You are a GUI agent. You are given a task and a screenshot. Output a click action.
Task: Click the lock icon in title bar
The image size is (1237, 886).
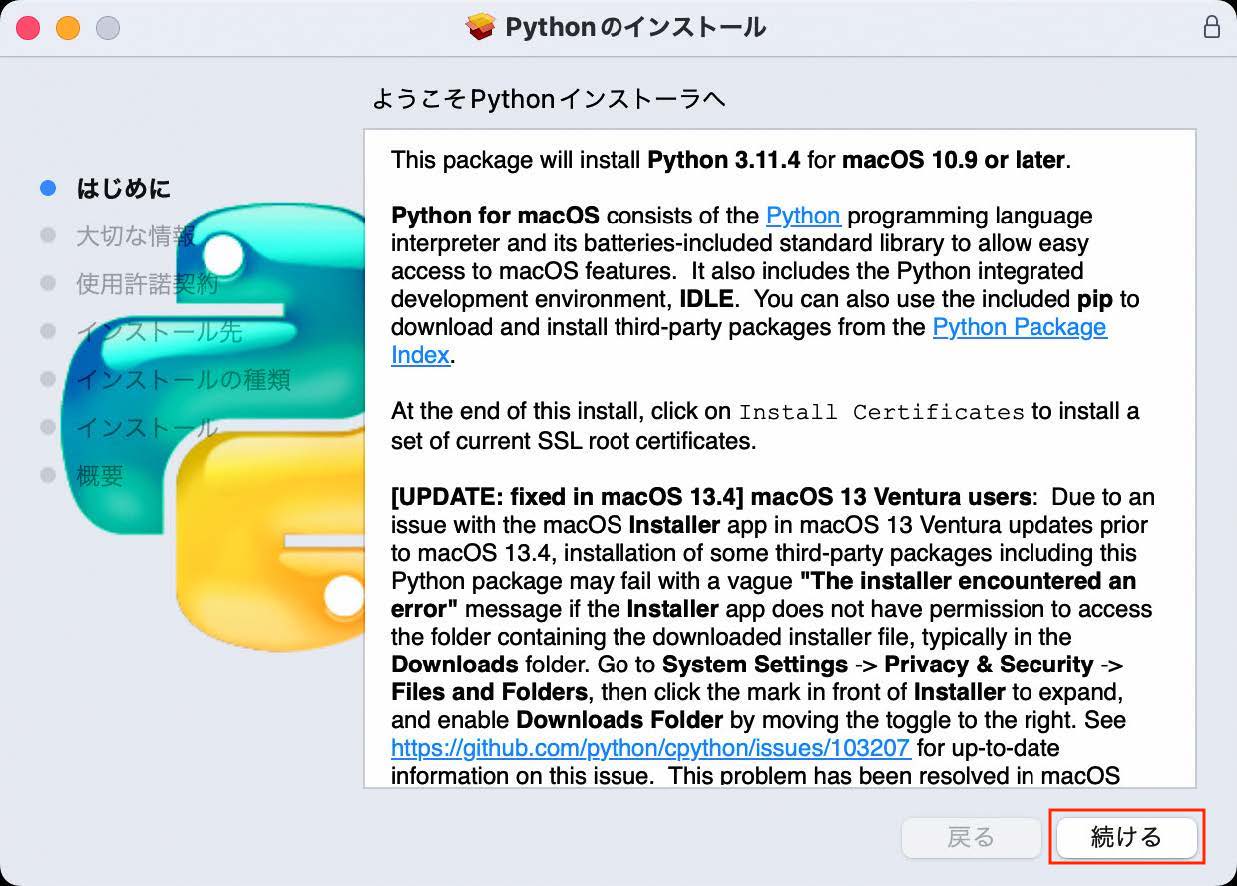[1211, 27]
